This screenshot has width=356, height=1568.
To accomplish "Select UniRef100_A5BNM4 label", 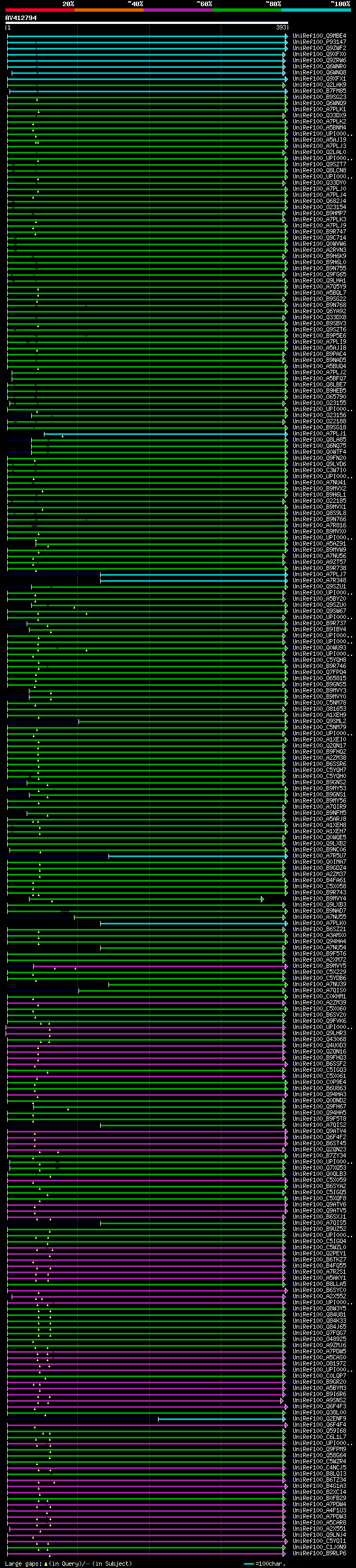I will 319,127.
